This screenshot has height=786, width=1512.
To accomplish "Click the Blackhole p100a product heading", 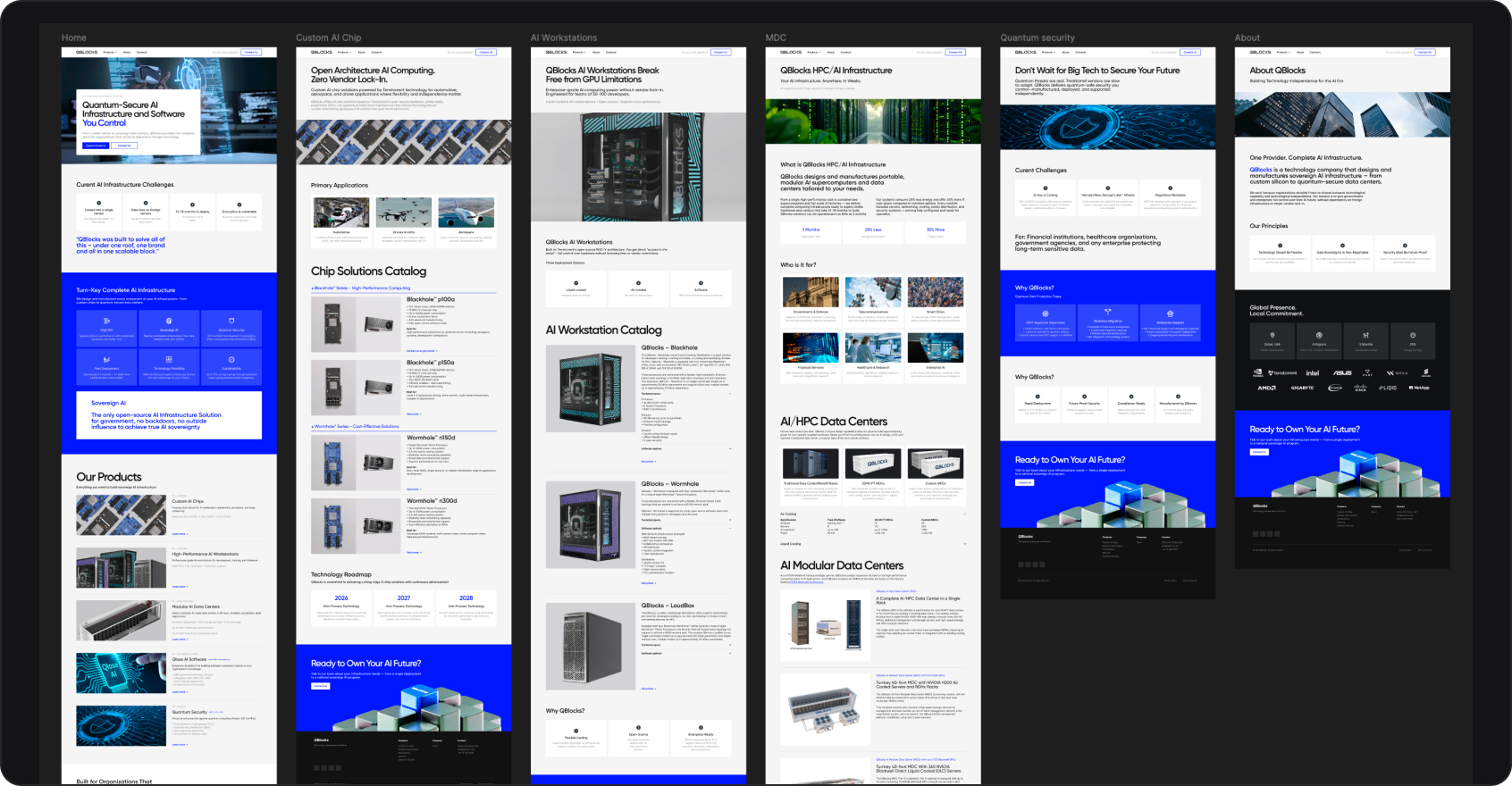I will pyautogui.click(x=431, y=300).
